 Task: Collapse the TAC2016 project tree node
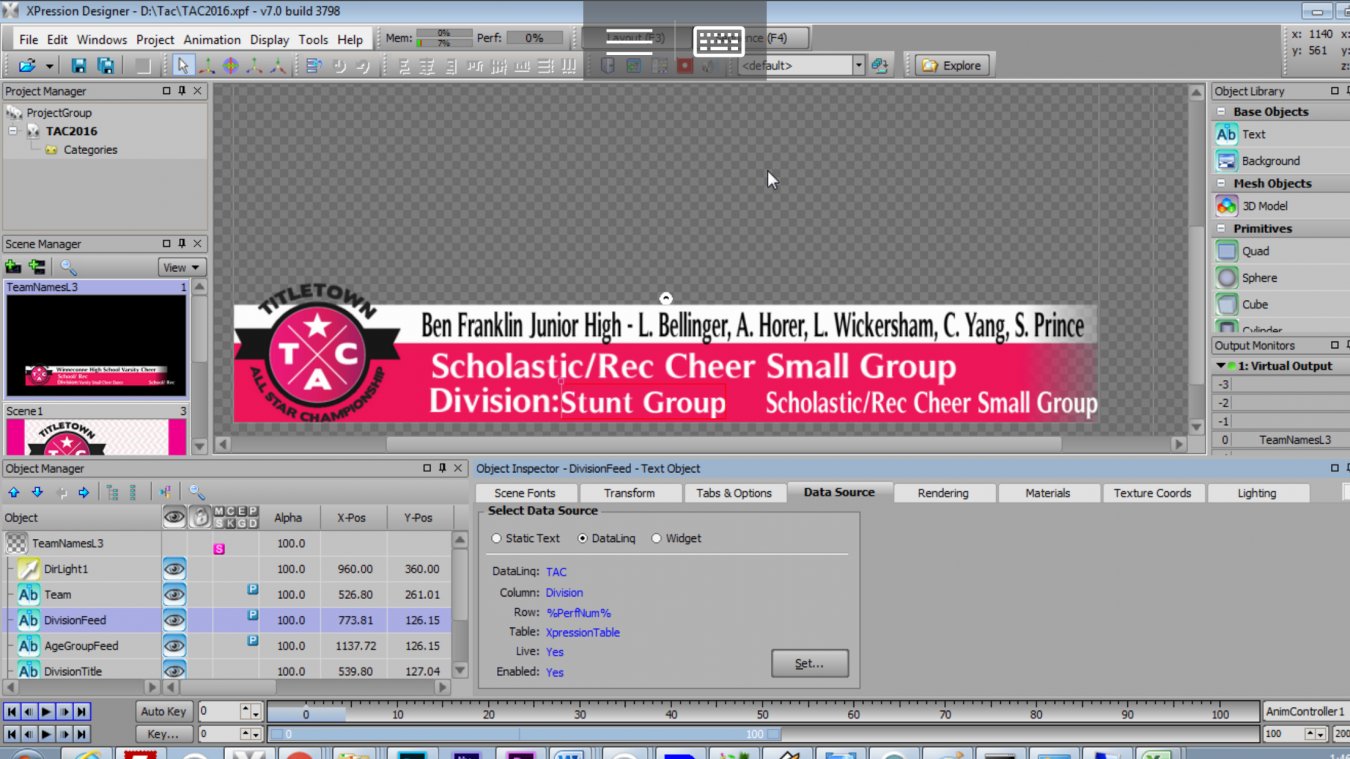coord(13,131)
